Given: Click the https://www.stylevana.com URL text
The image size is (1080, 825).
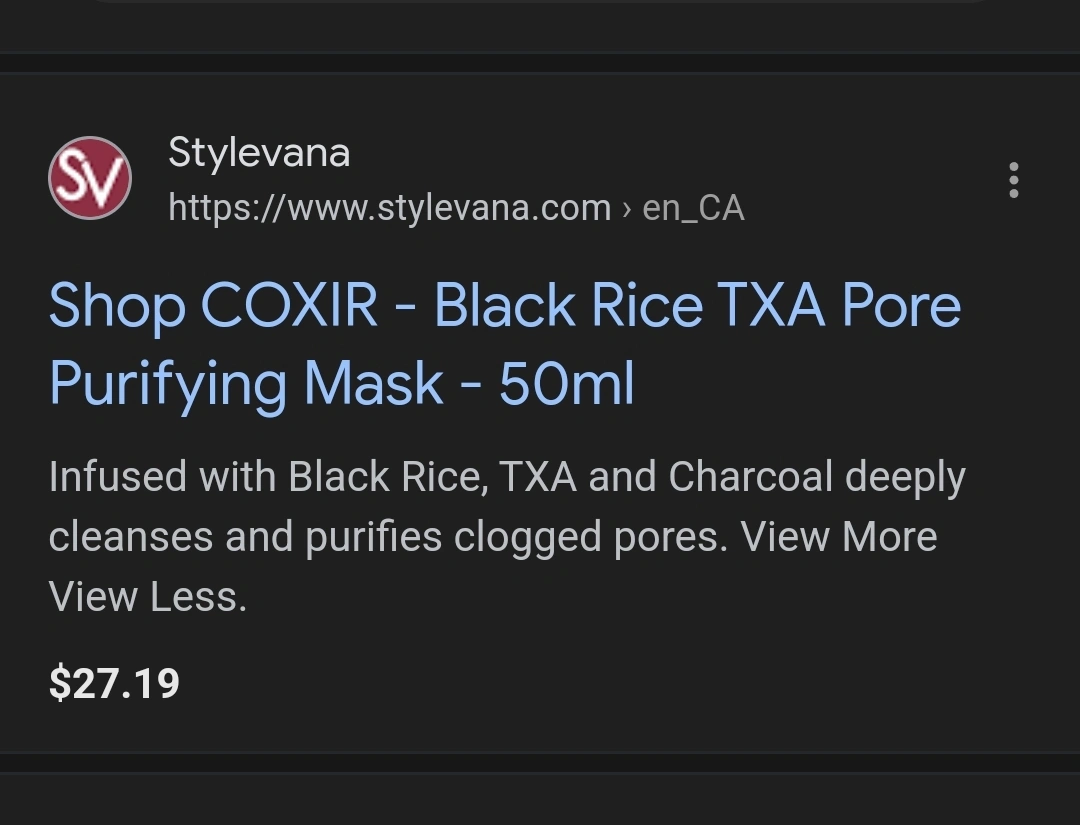Looking at the screenshot, I should click(x=389, y=208).
